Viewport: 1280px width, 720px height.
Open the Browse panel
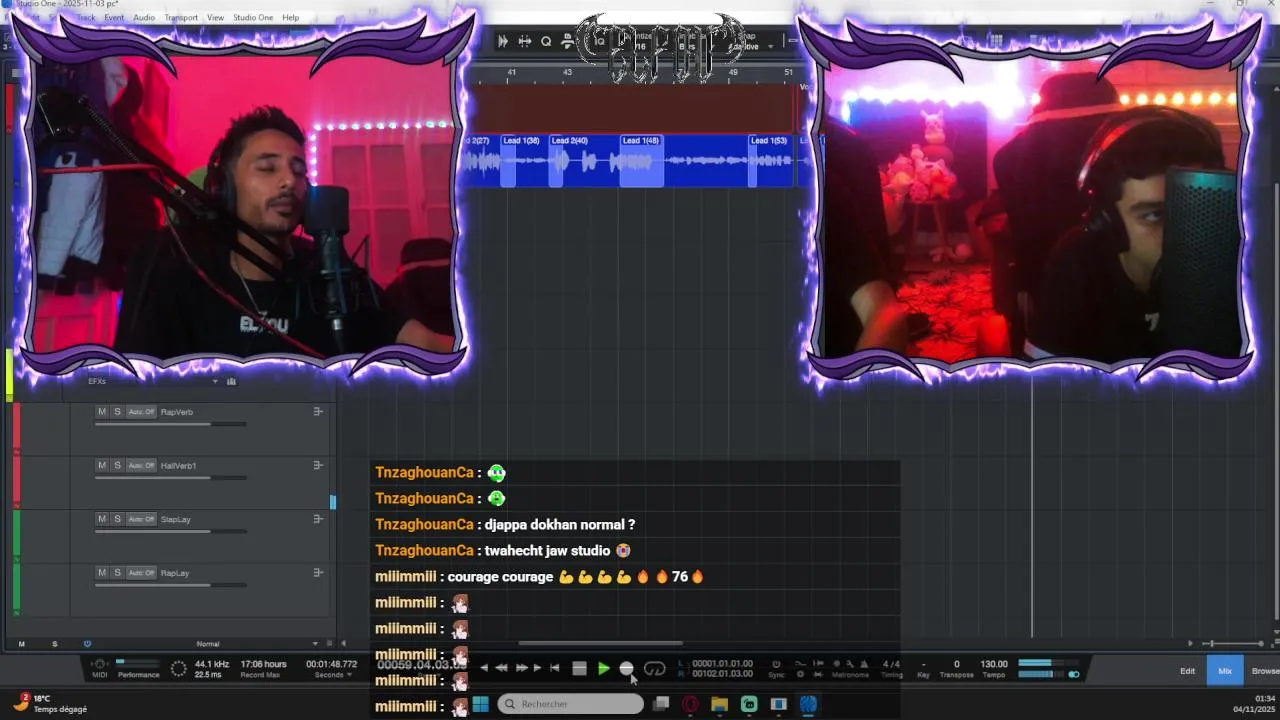(x=1264, y=671)
